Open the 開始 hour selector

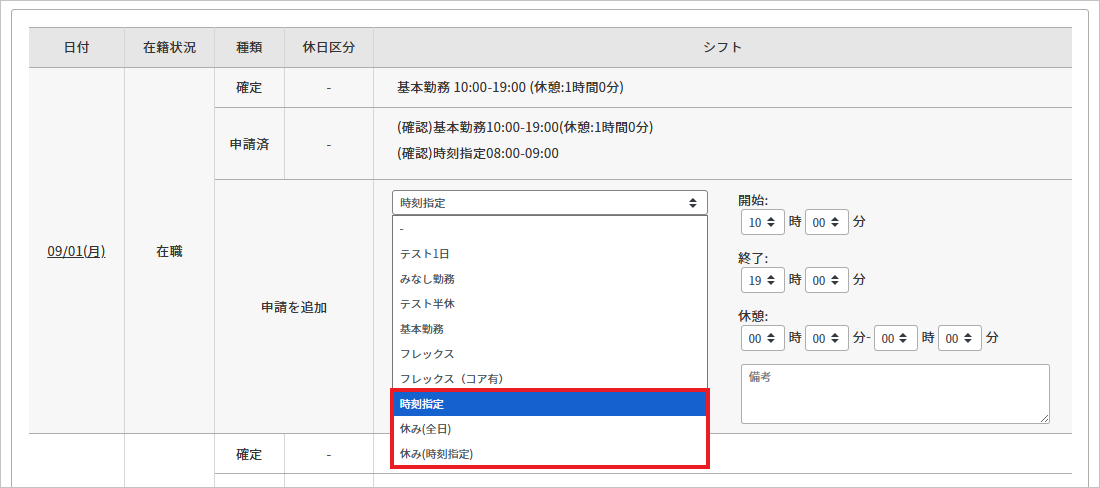coord(762,222)
